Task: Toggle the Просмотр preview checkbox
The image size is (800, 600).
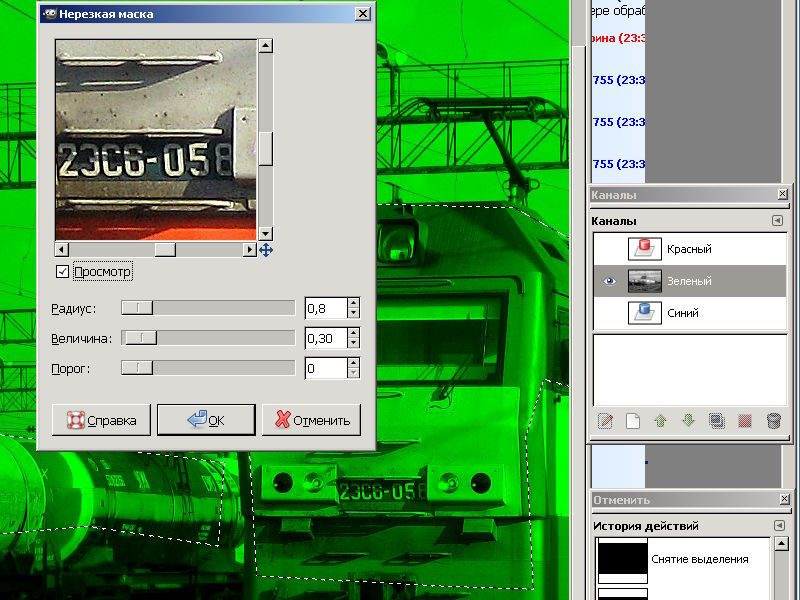Action: point(63,272)
